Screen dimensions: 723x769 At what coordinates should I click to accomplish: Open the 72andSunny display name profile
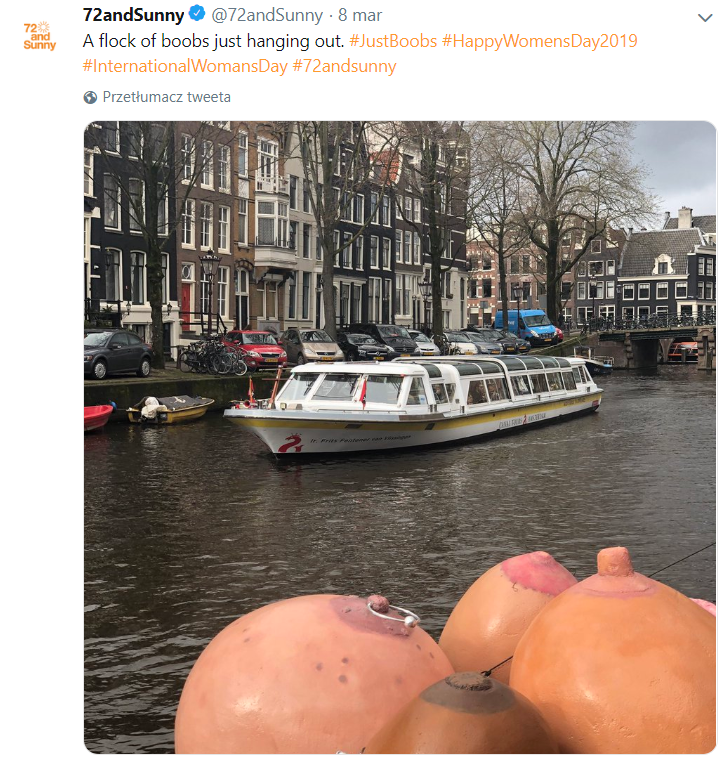[x=133, y=15]
